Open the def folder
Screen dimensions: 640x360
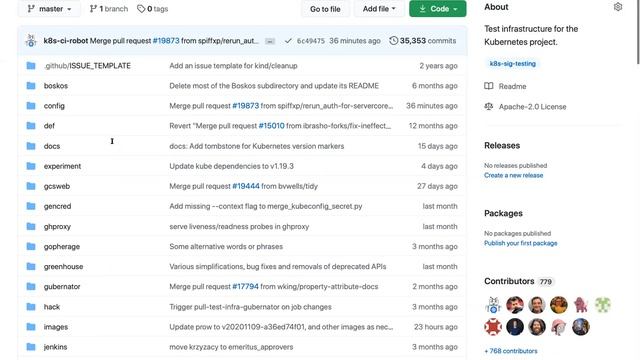coord(49,126)
